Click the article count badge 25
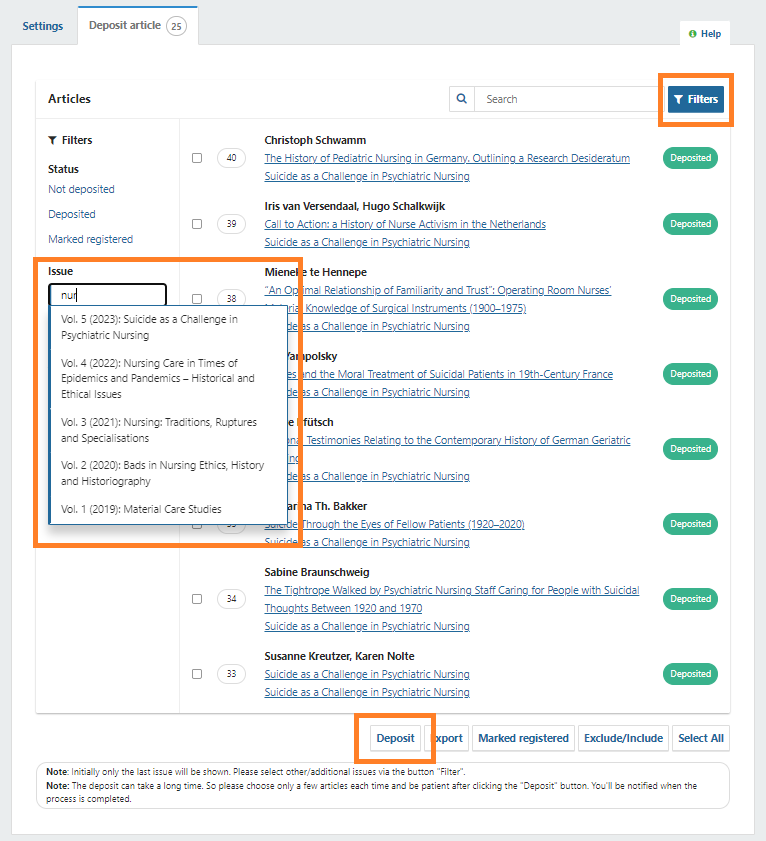Screen dimensions: 766x841 (176, 26)
